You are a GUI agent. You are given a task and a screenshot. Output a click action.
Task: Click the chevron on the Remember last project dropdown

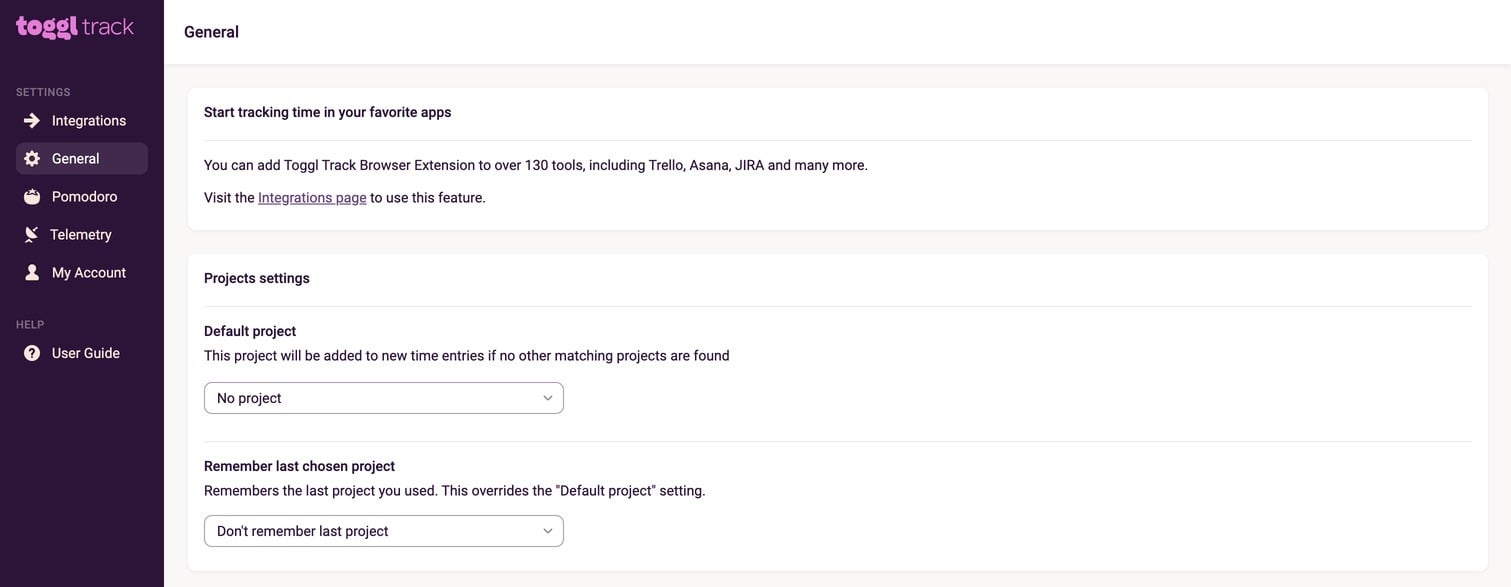(x=548, y=531)
